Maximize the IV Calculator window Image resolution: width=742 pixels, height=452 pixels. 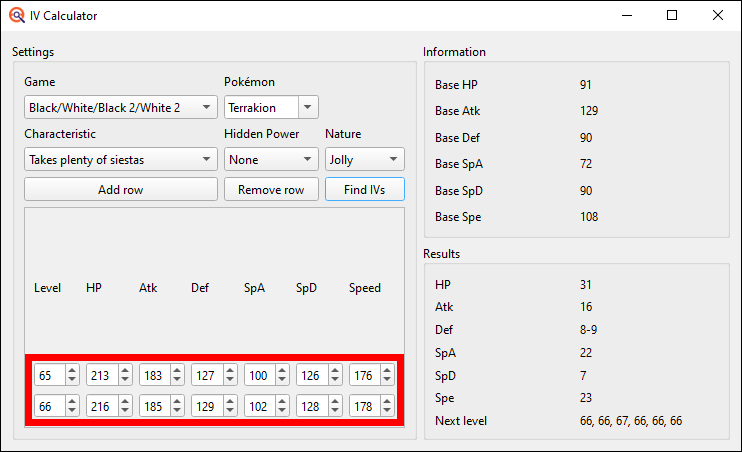[672, 16]
